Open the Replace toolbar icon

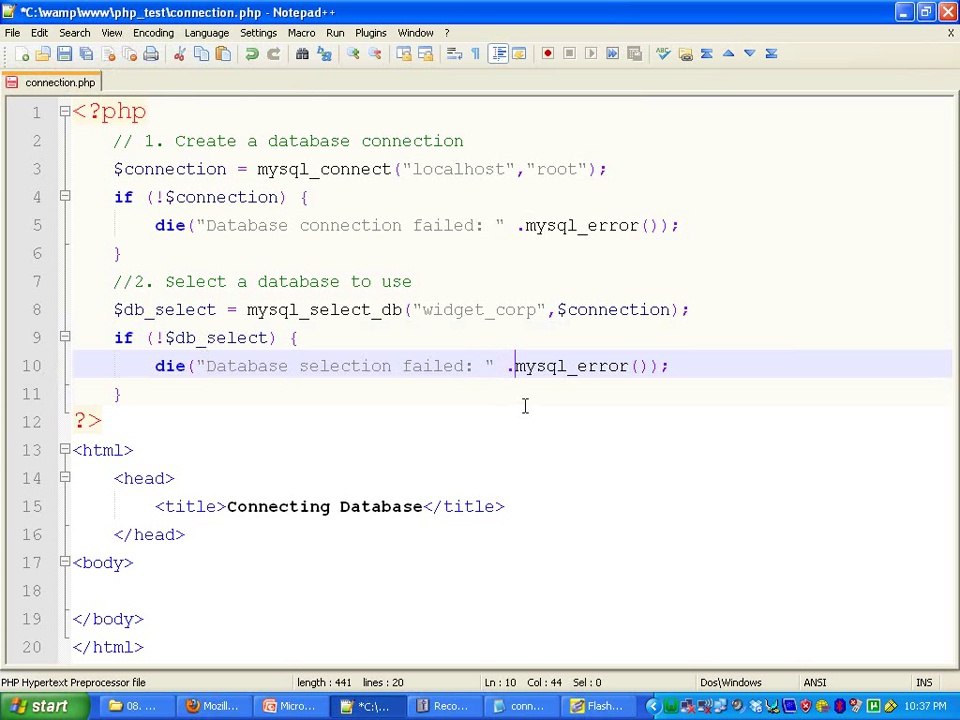point(324,54)
